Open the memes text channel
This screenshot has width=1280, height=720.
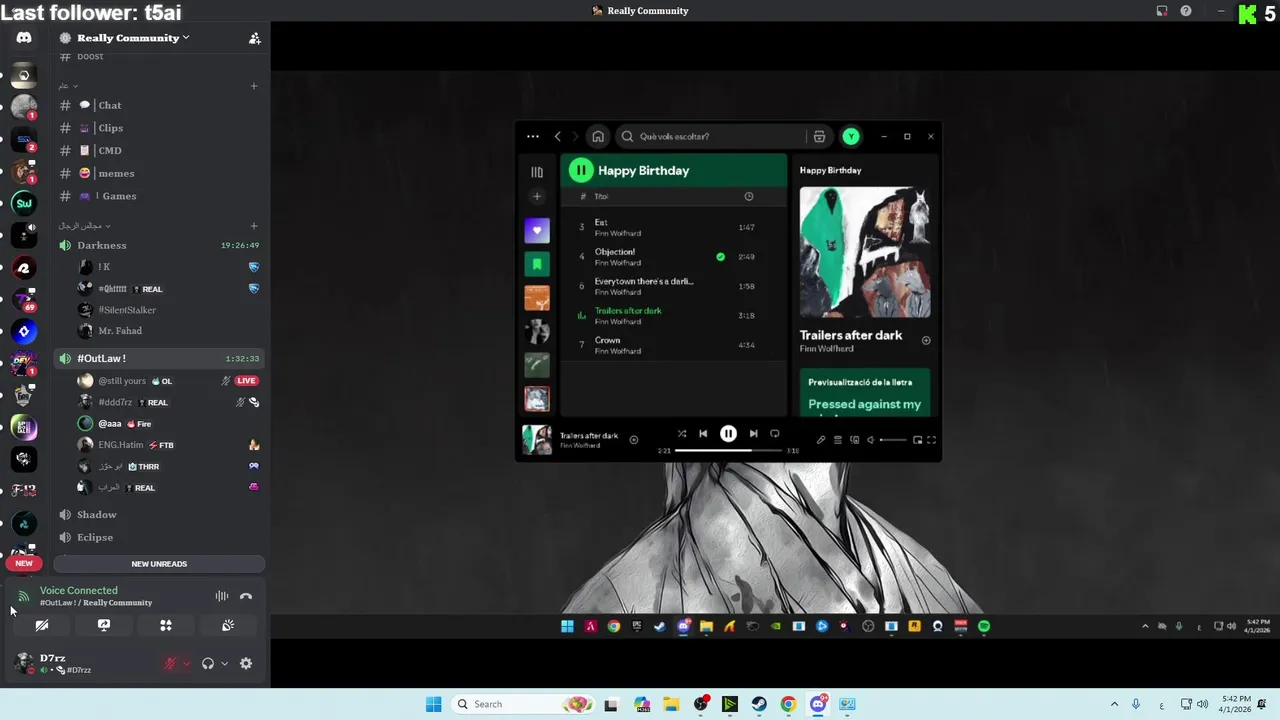click(x=160, y=173)
